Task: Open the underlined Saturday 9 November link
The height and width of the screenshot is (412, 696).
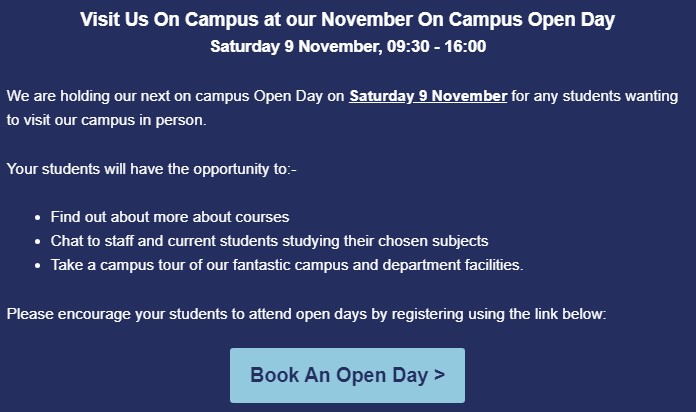Action: (x=428, y=96)
